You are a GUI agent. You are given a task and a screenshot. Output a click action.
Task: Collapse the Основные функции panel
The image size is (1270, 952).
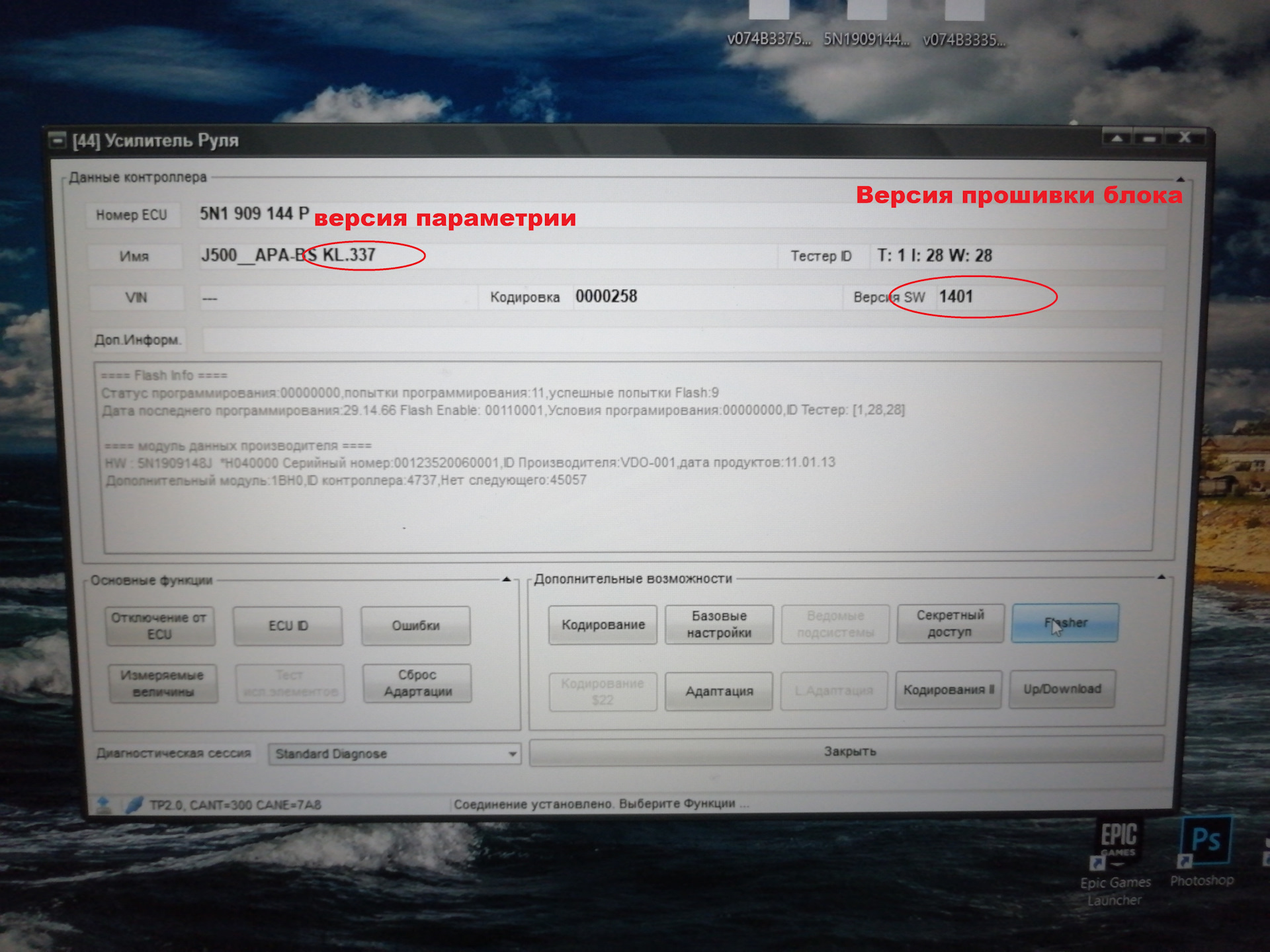point(507,580)
